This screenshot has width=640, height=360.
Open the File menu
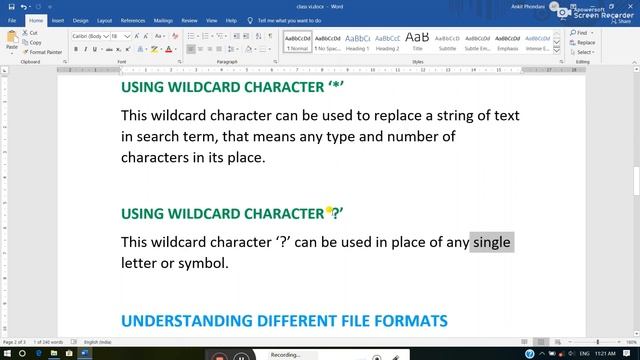pos(12,20)
